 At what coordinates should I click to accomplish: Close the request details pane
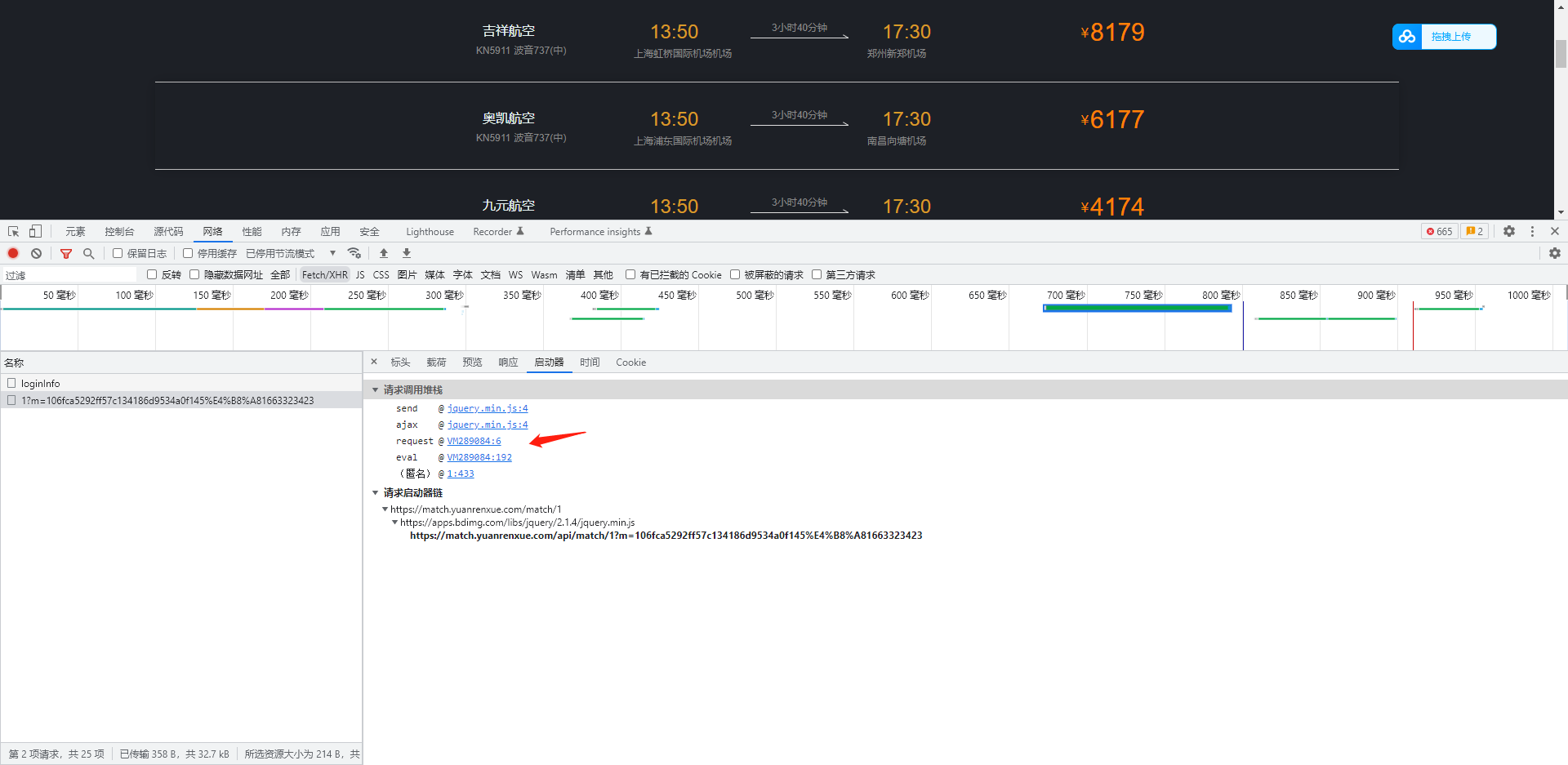(x=374, y=362)
